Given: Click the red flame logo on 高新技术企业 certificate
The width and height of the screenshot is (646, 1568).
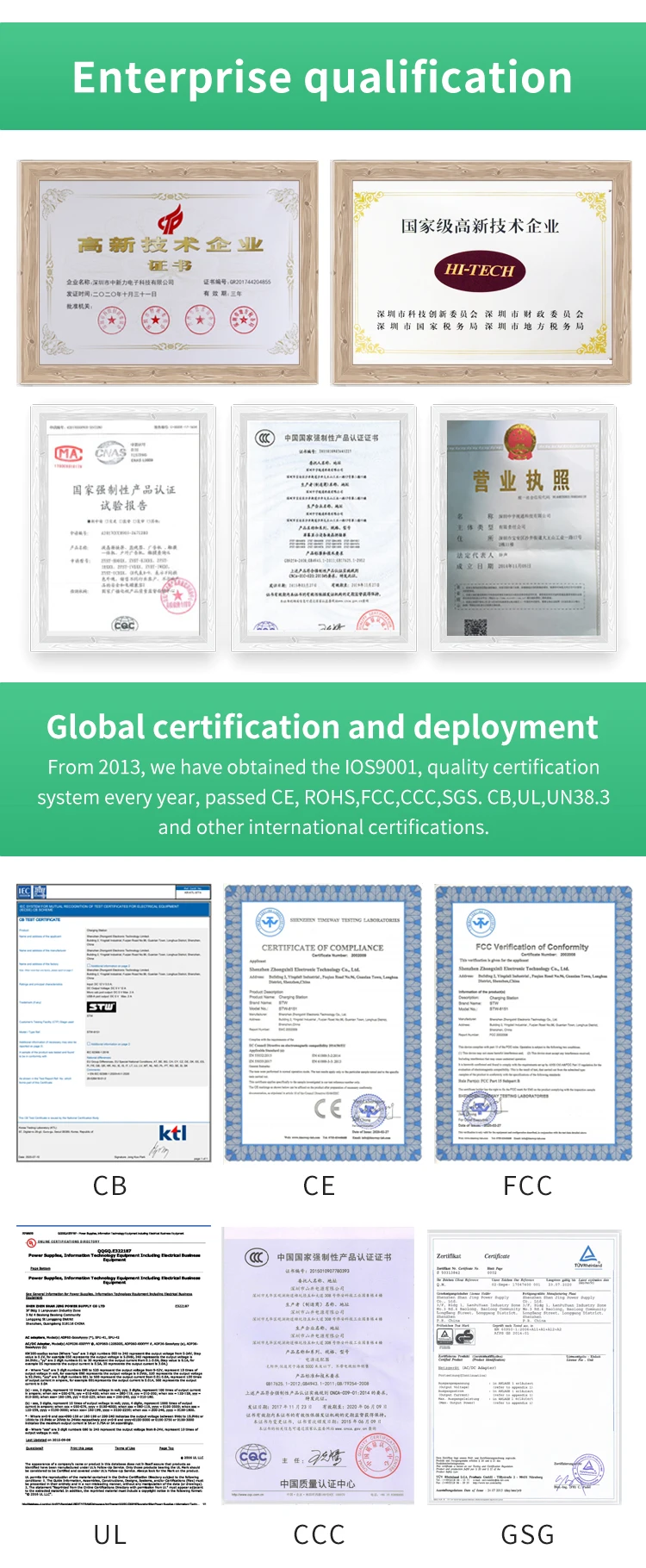Looking at the screenshot, I should point(170,221).
